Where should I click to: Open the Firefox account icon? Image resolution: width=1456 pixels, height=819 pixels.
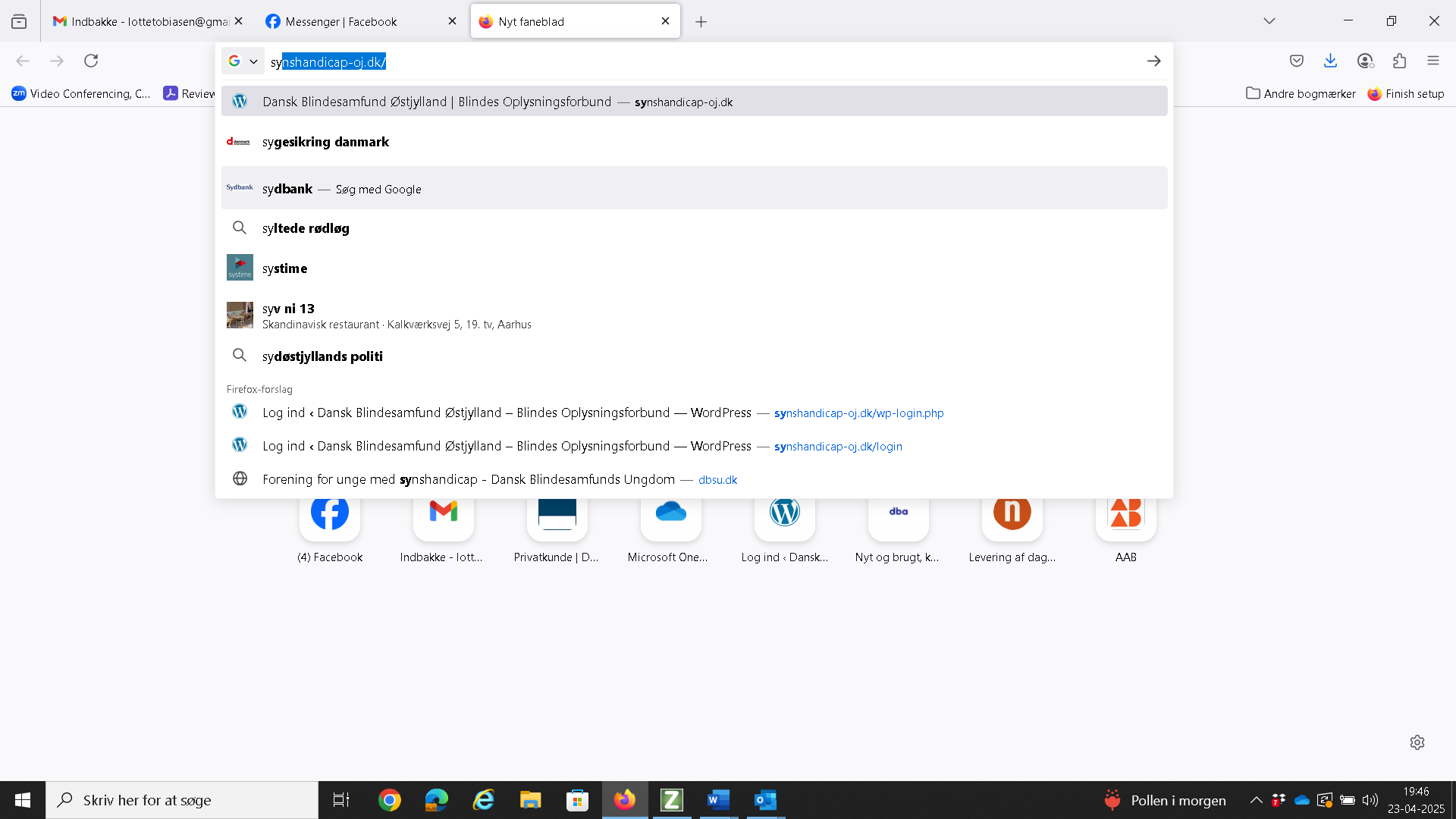(1365, 61)
